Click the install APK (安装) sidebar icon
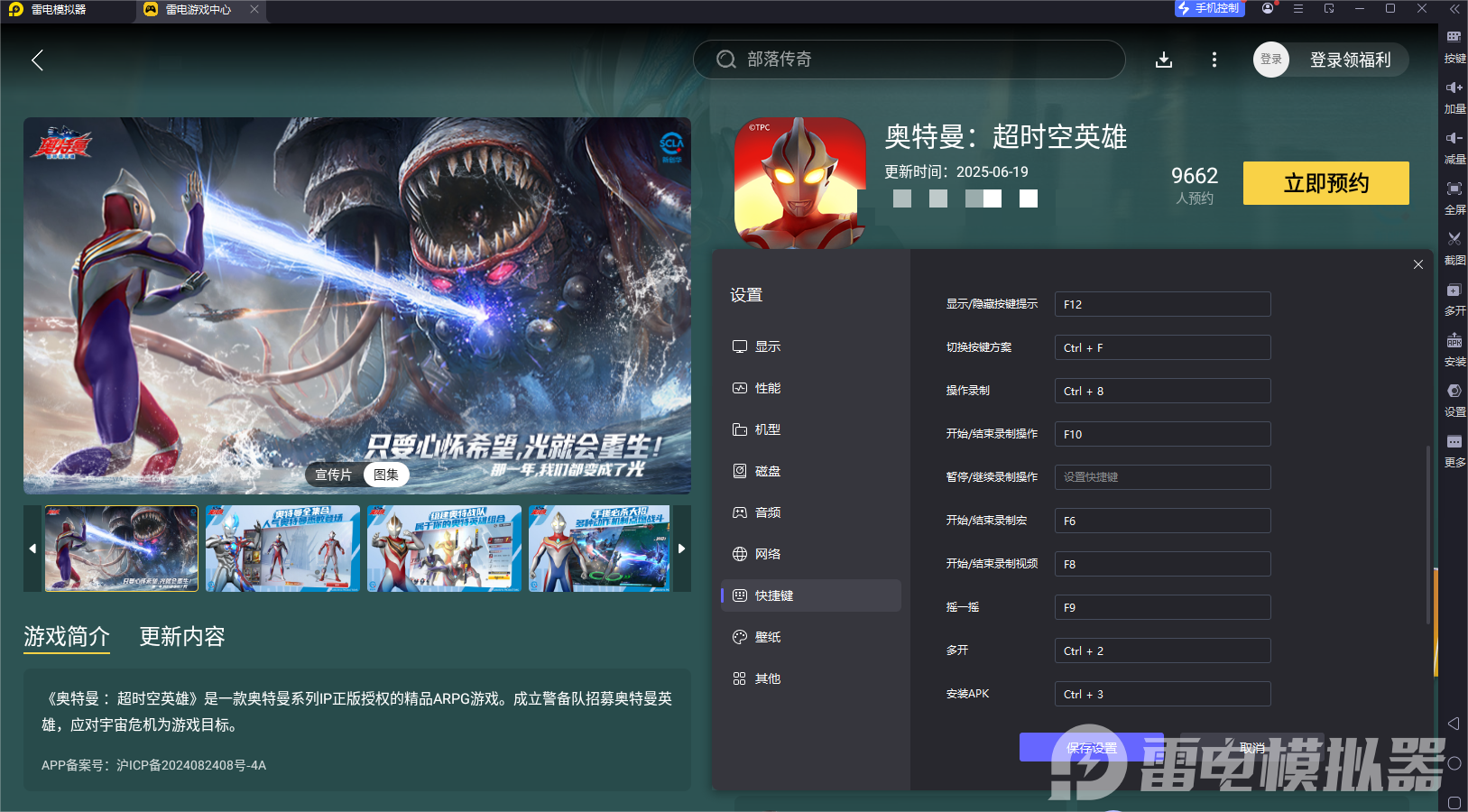 pos(1454,341)
